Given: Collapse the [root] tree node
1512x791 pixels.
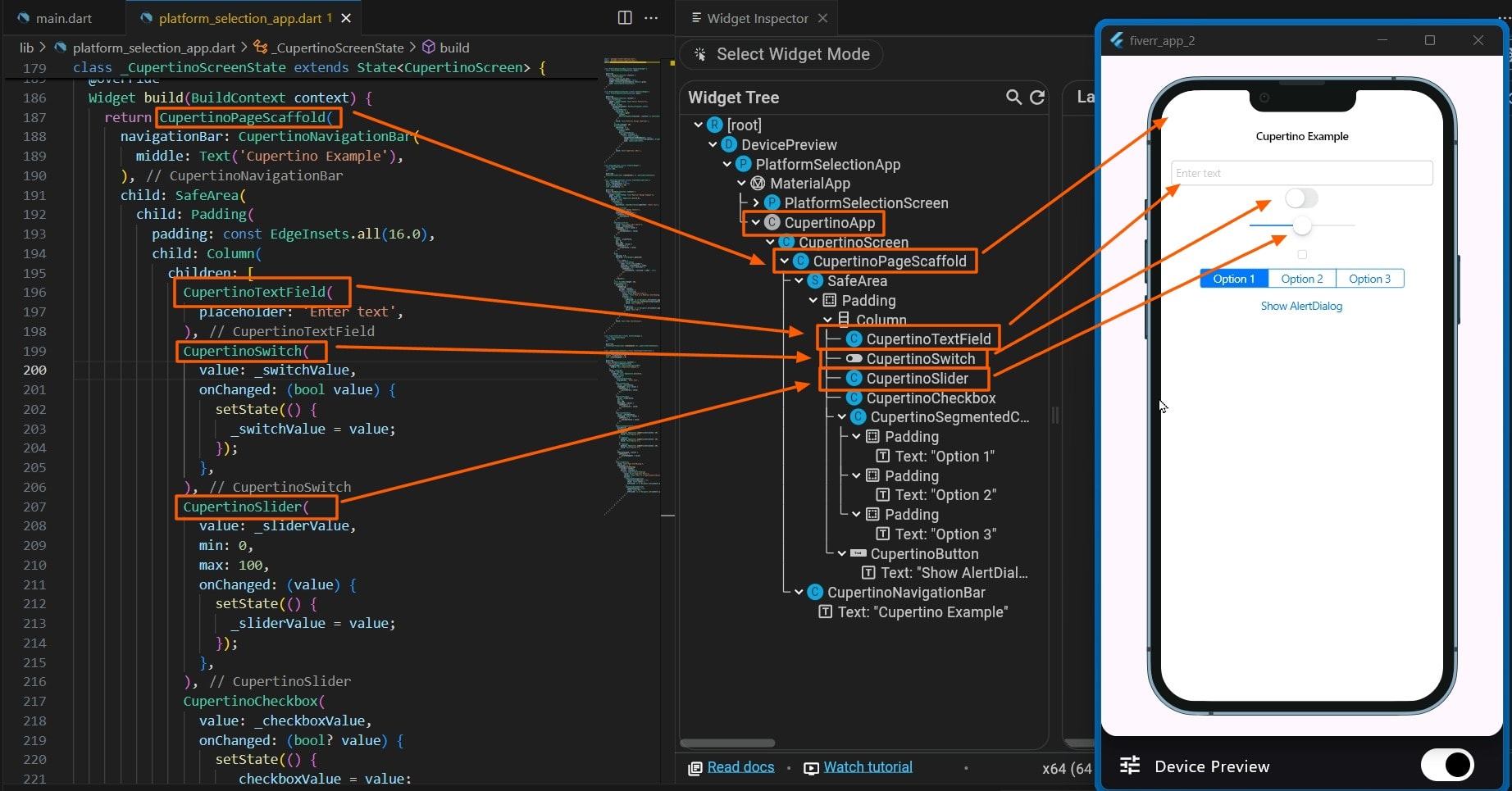Looking at the screenshot, I should 699,125.
